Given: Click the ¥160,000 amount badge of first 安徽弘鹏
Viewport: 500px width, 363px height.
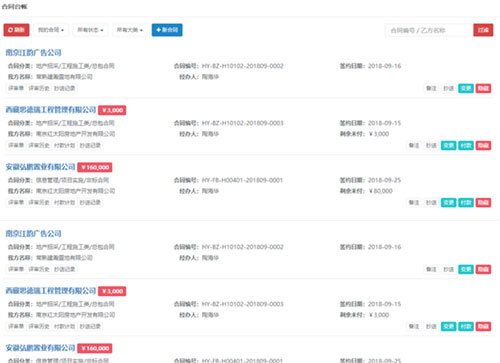Looking at the screenshot, I should click(95, 167).
